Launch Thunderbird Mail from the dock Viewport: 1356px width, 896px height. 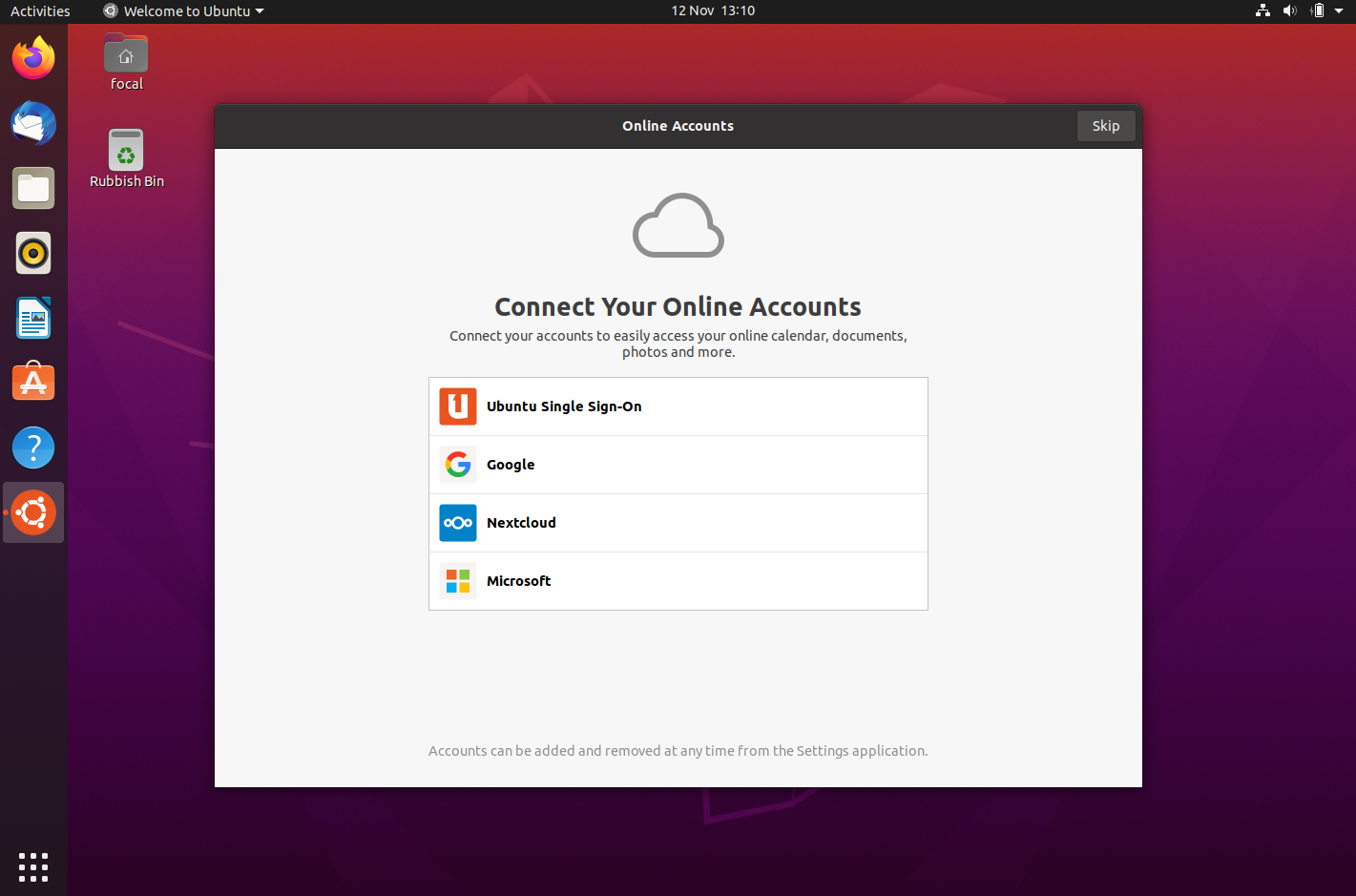[33, 124]
